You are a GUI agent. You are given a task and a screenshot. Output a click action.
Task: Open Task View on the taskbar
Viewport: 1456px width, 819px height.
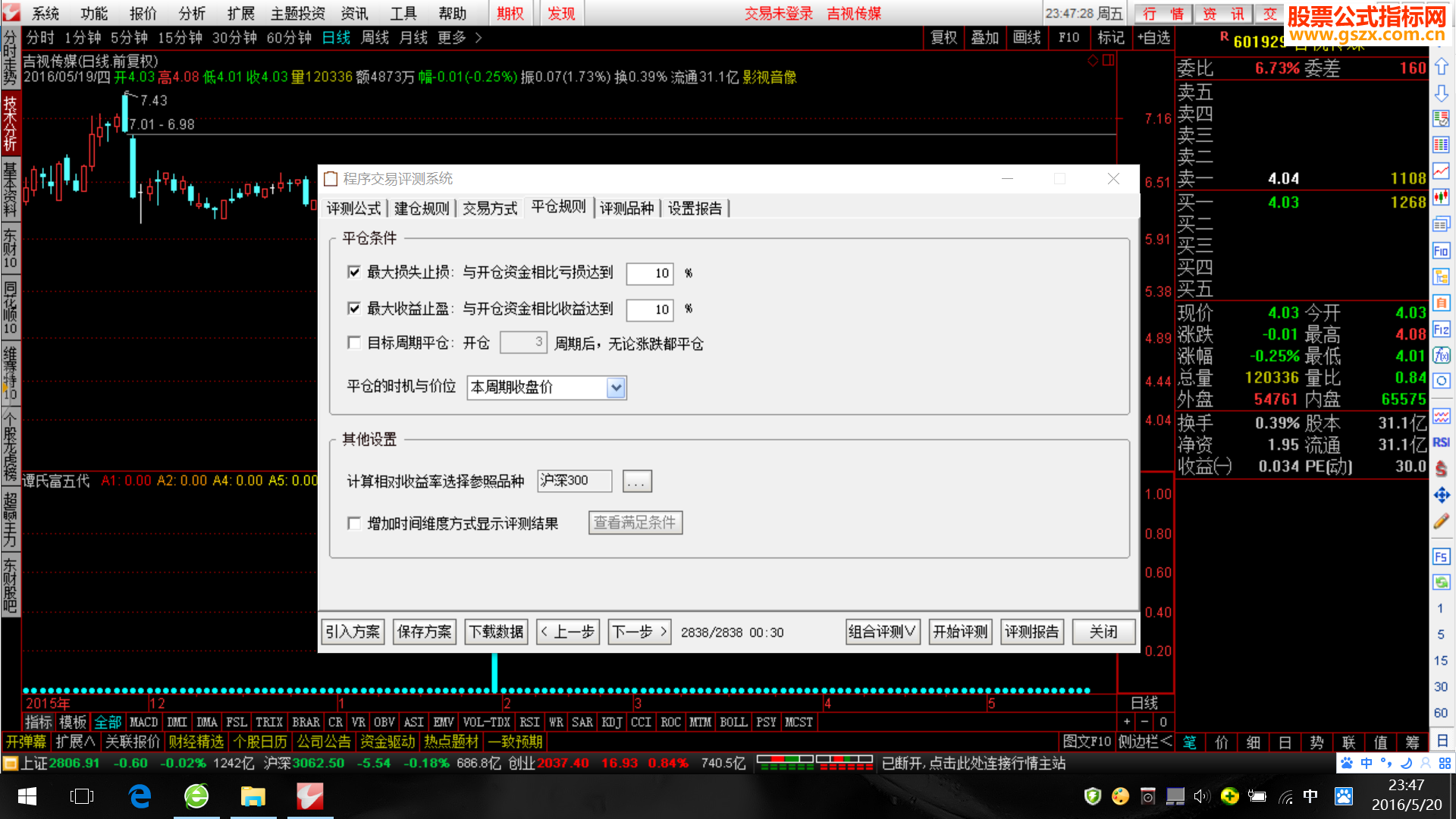(x=82, y=796)
